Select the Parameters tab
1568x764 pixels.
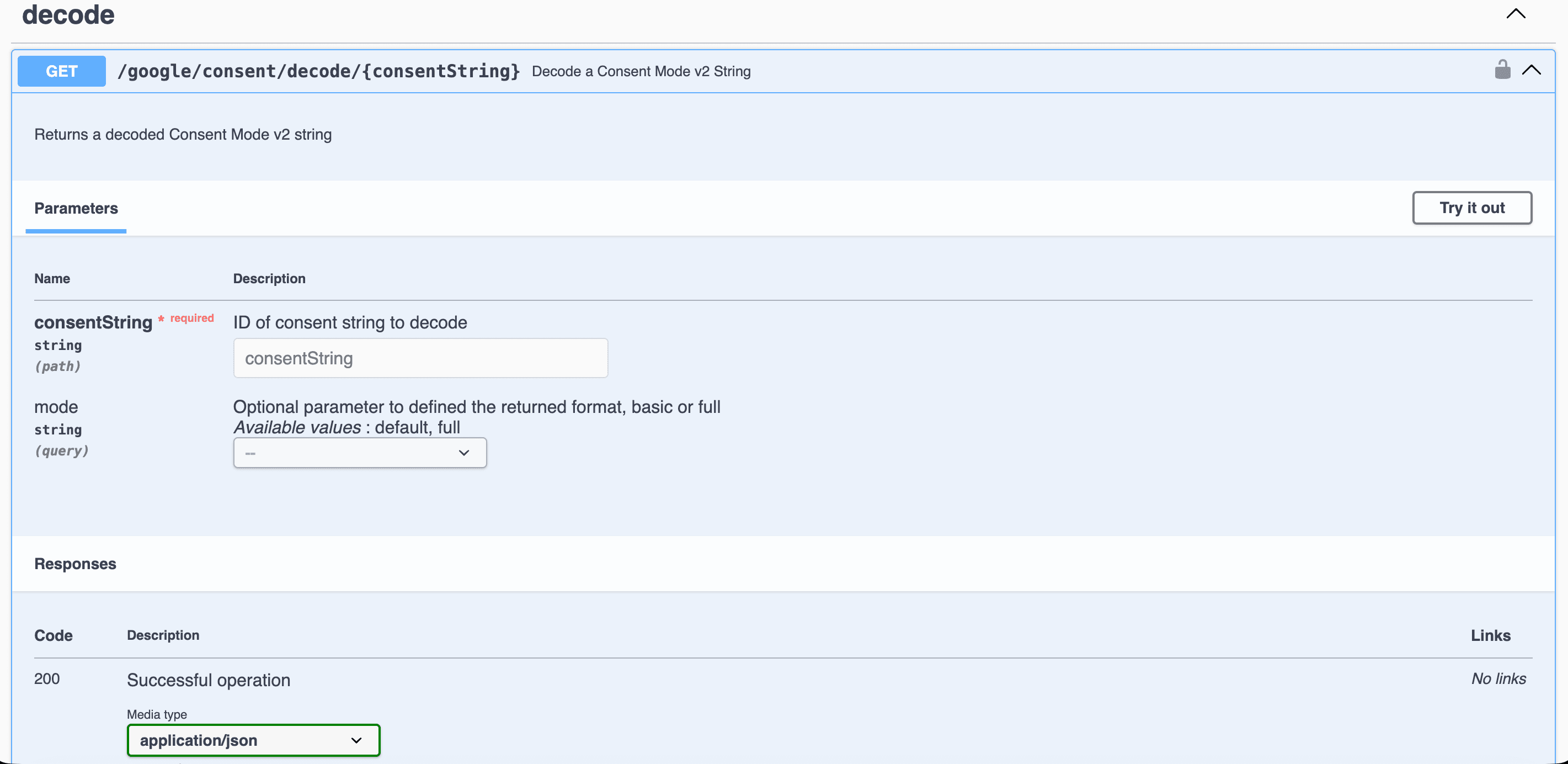tap(76, 208)
